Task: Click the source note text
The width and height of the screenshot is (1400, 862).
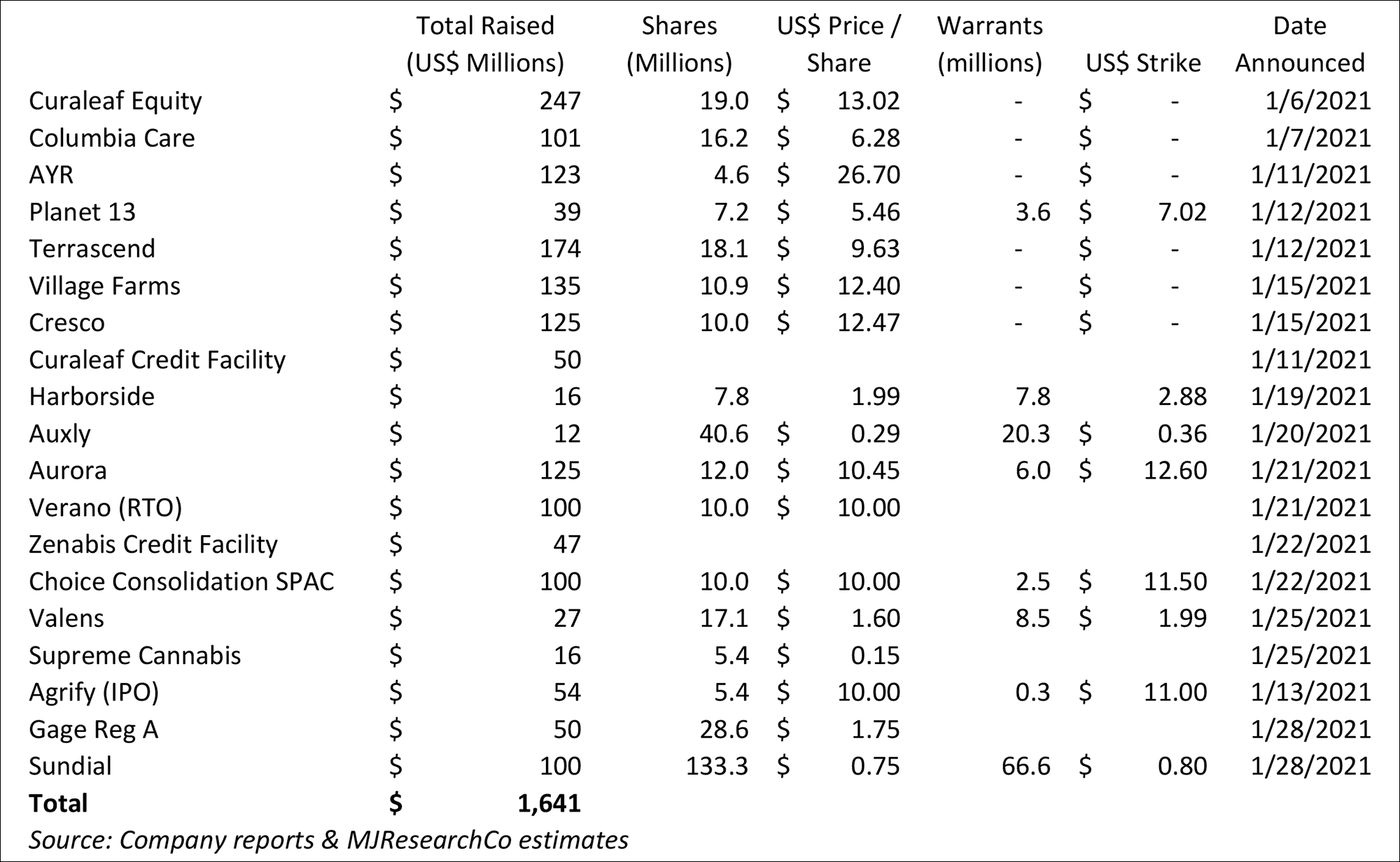Action: (x=328, y=840)
